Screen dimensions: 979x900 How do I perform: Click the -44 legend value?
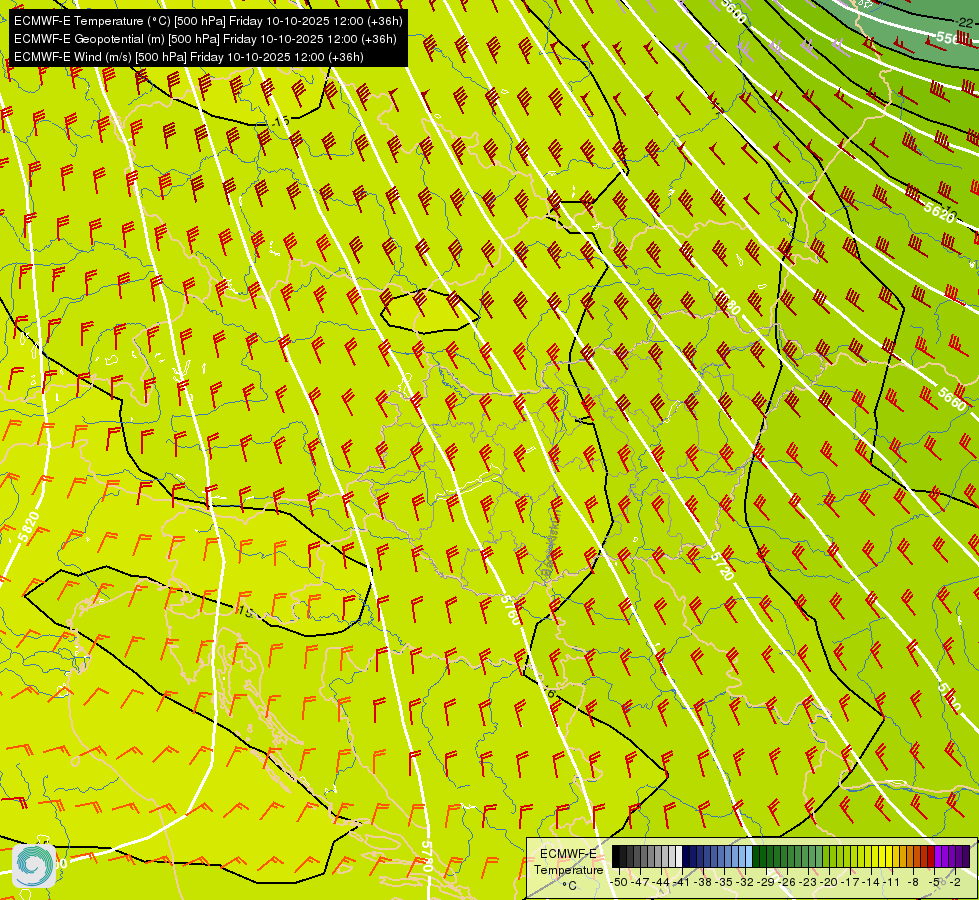click(x=661, y=882)
